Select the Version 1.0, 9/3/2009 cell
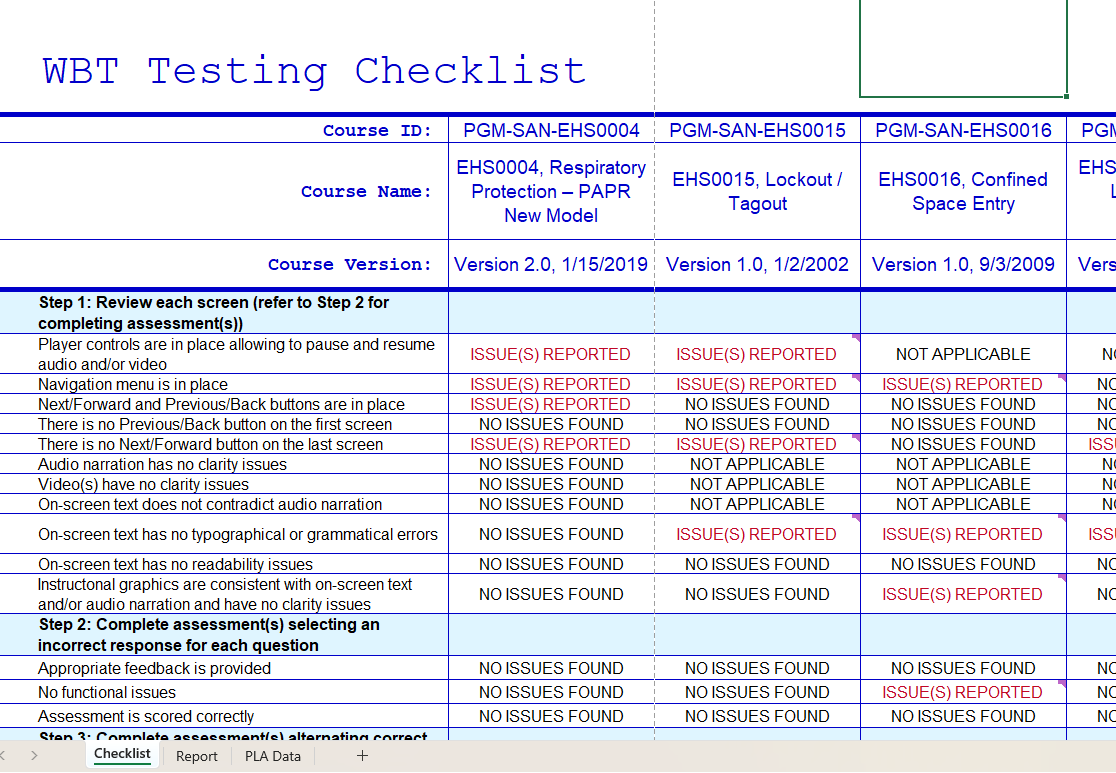The height and width of the screenshot is (773, 1116). [963, 265]
